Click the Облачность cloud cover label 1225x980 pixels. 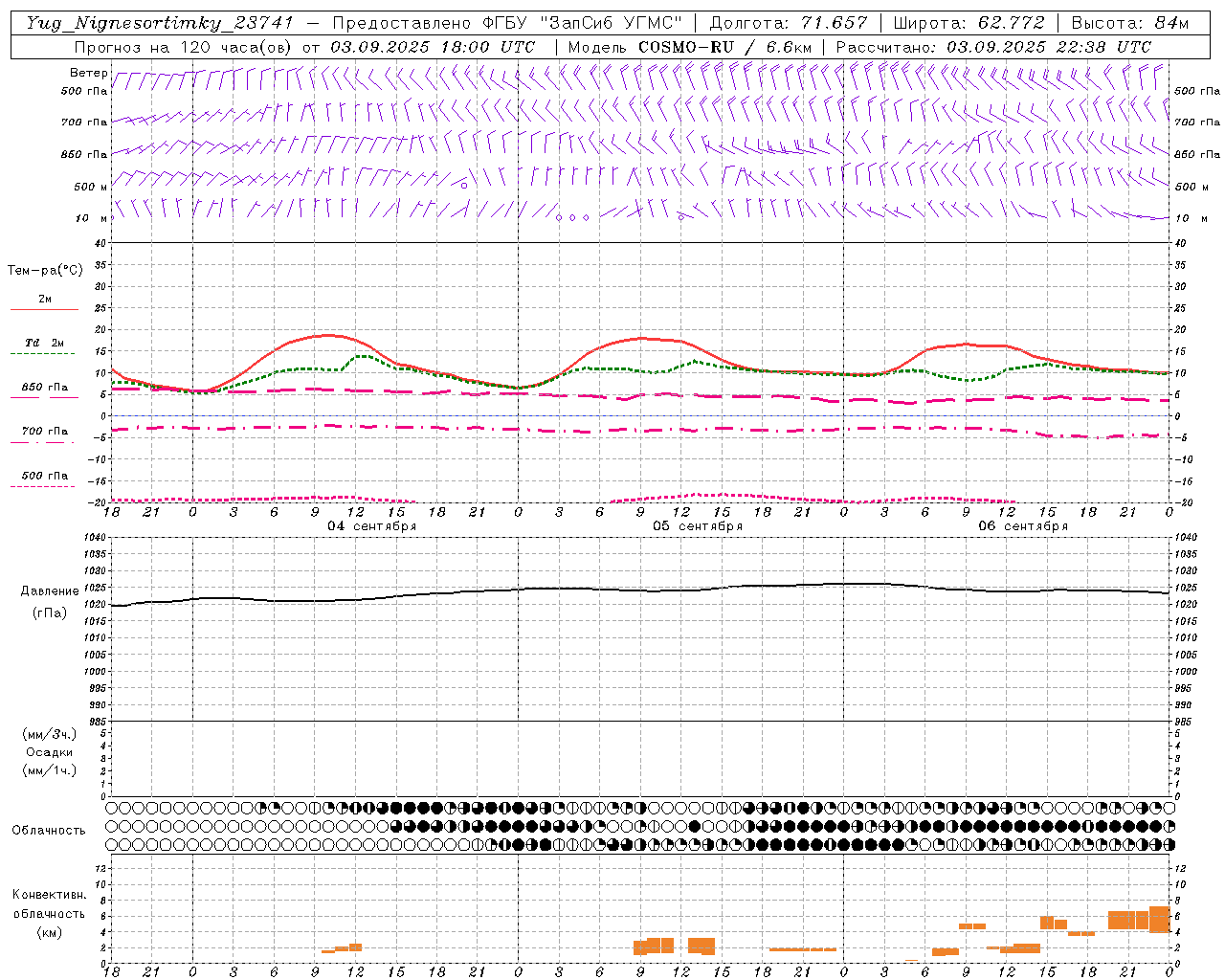click(x=49, y=830)
